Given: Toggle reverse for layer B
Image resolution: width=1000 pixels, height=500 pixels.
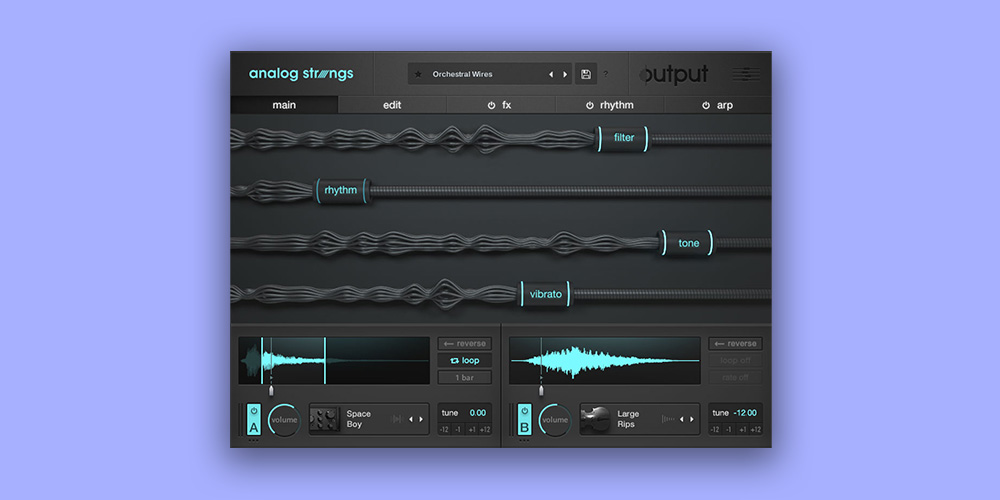Looking at the screenshot, I should click(735, 344).
